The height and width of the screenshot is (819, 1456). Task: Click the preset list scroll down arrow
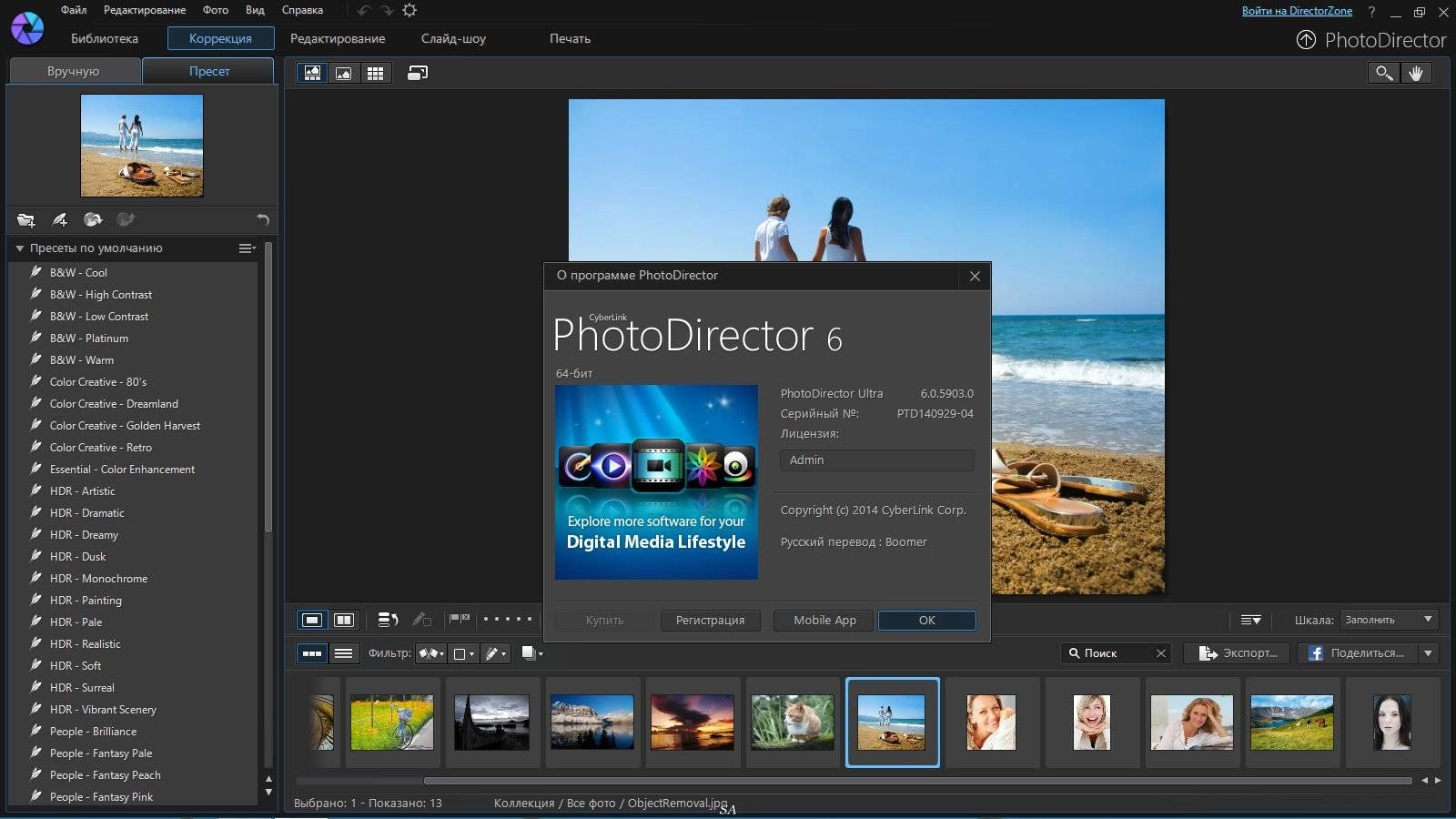pos(268,793)
